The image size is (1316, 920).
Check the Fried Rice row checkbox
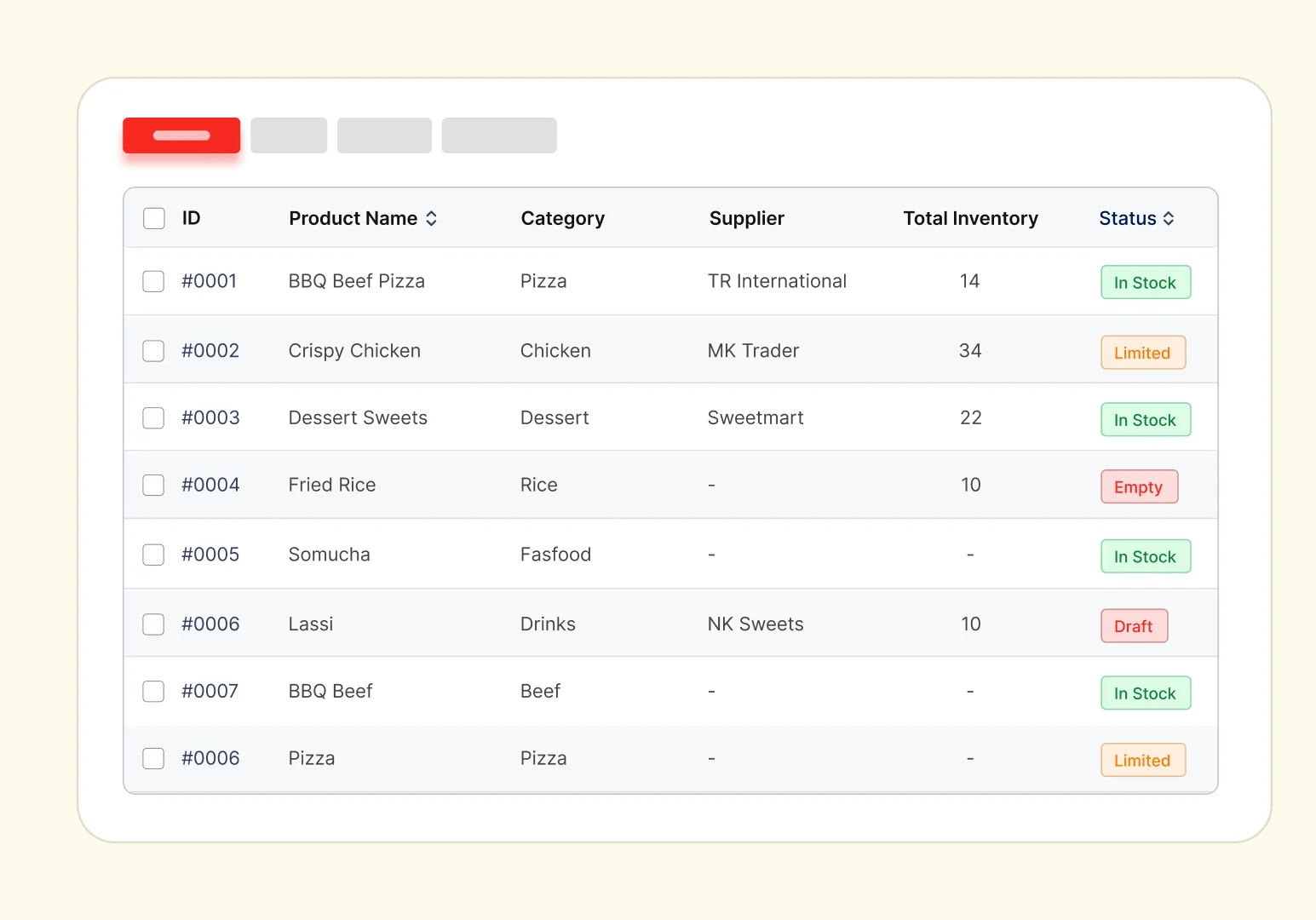point(153,485)
